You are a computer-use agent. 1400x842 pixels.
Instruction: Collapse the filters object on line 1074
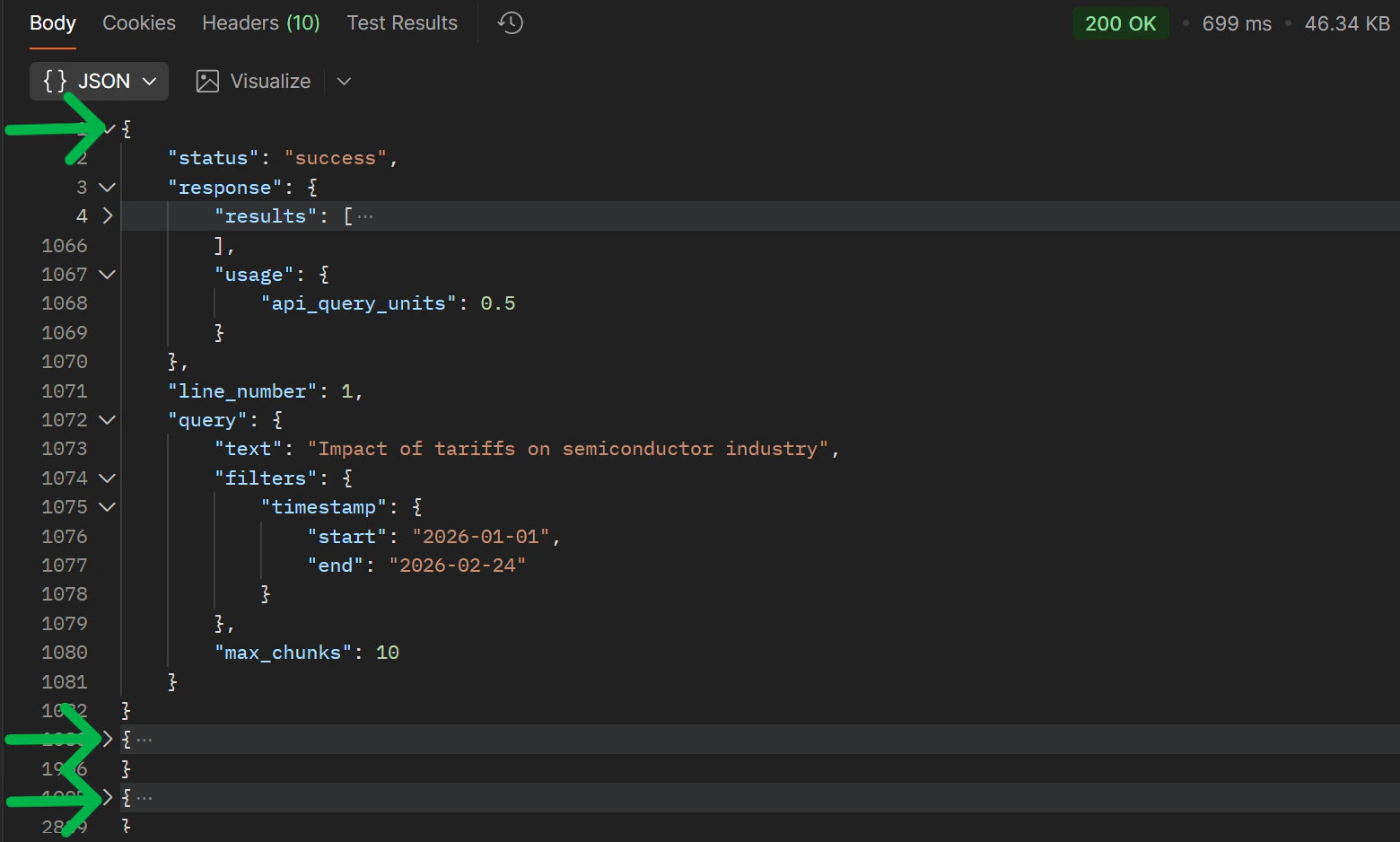(x=107, y=478)
